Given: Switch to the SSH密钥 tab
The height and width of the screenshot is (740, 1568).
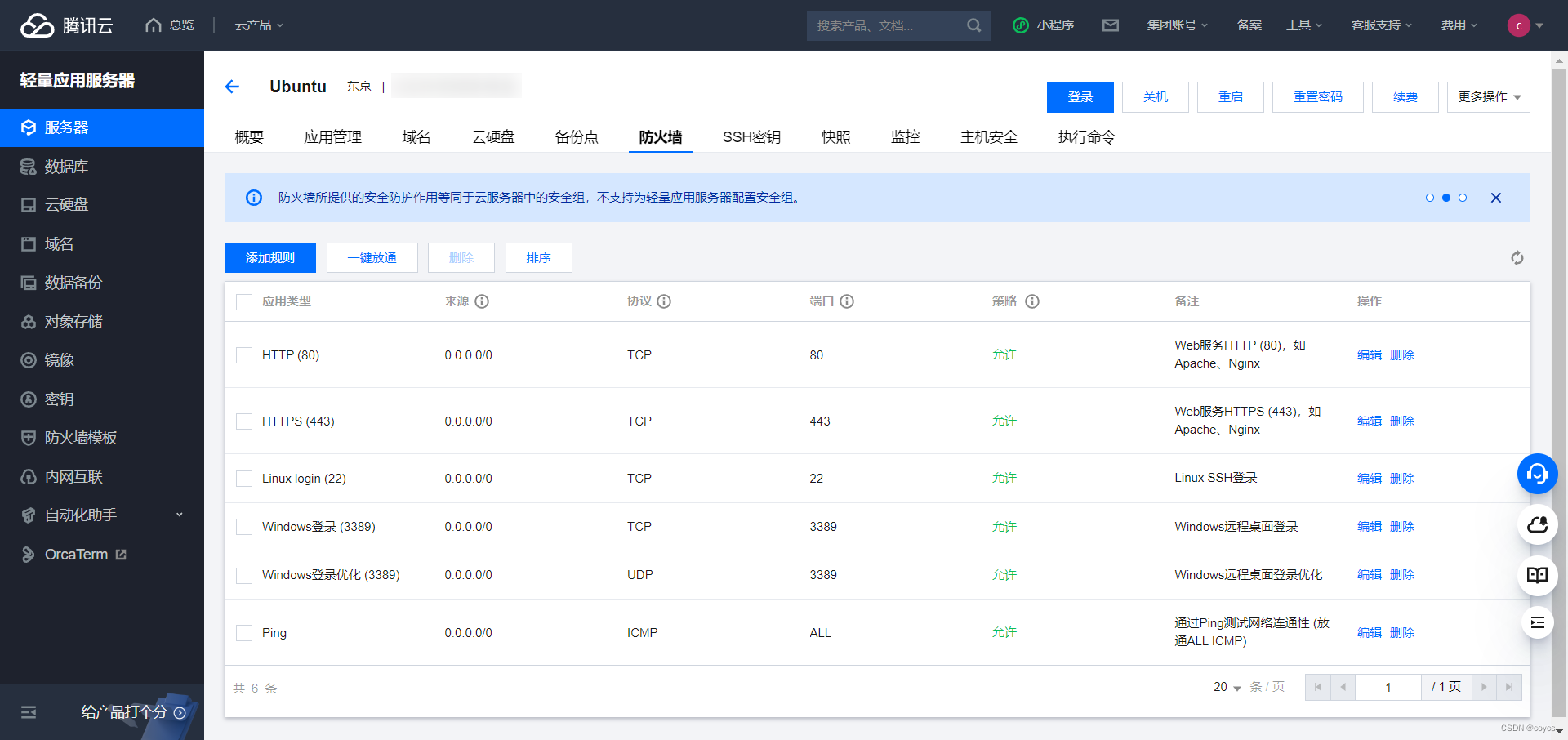Looking at the screenshot, I should tap(751, 137).
